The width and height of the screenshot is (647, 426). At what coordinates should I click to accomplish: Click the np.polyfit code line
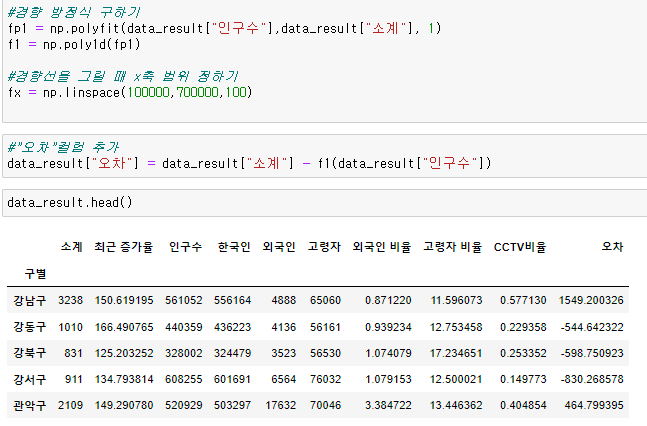tap(224, 28)
